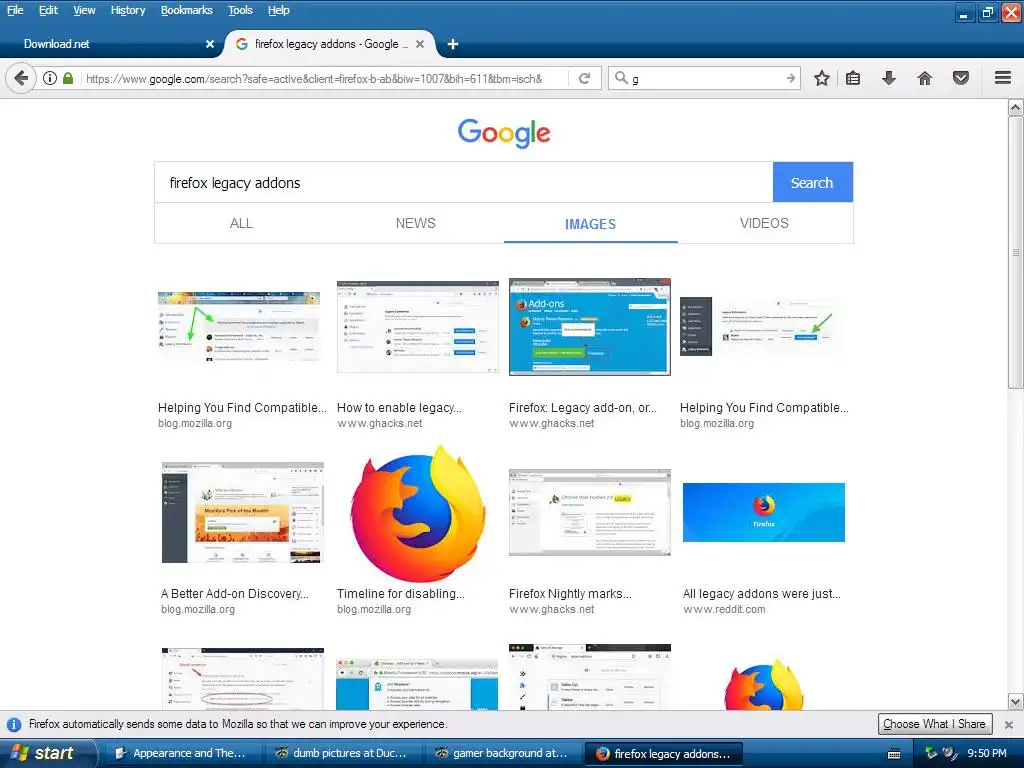This screenshot has width=1024, height=768.
Task: Select the VIDEOS results tab
Action: (x=764, y=223)
